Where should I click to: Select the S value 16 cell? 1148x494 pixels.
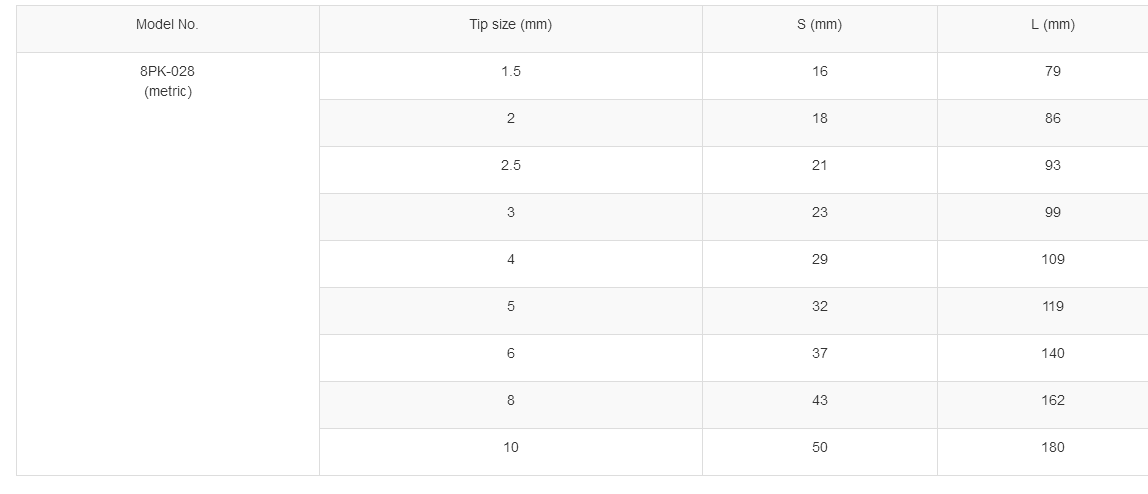(819, 72)
